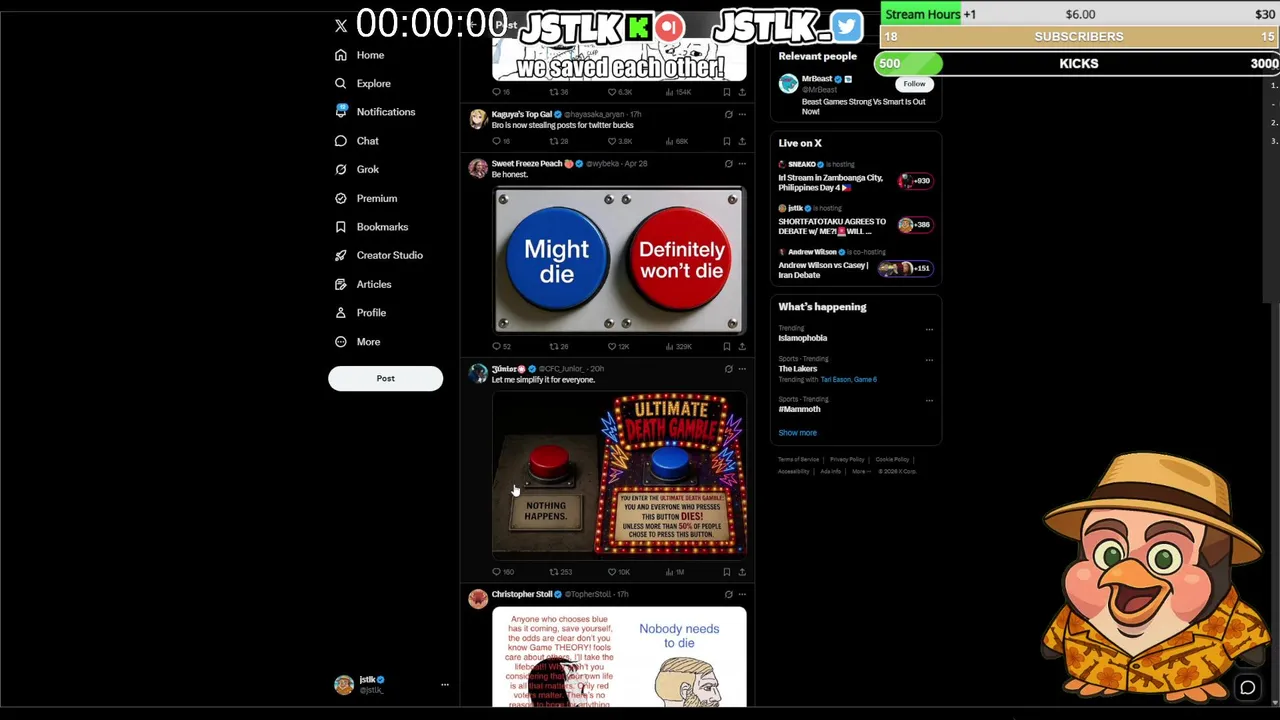This screenshot has width=1280, height=720.
Task: Like Kaguya's Top Gal post
Action: (x=619, y=141)
